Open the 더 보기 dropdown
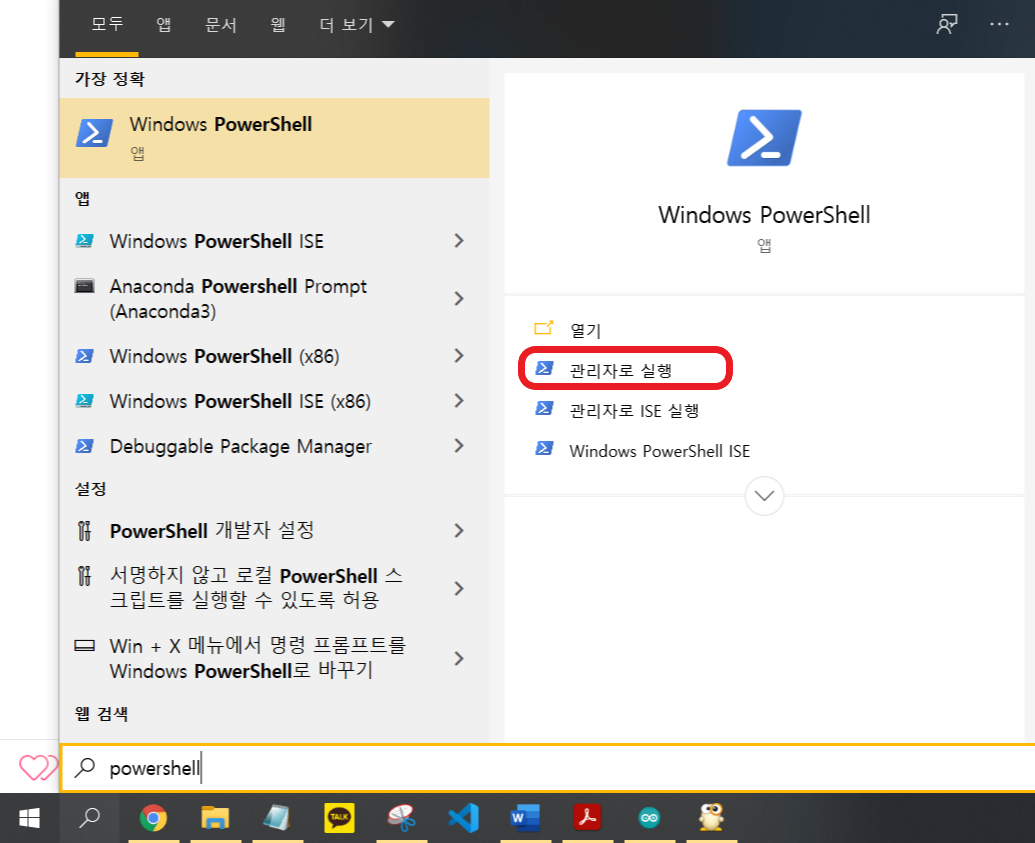1035x843 pixels. [x=356, y=24]
